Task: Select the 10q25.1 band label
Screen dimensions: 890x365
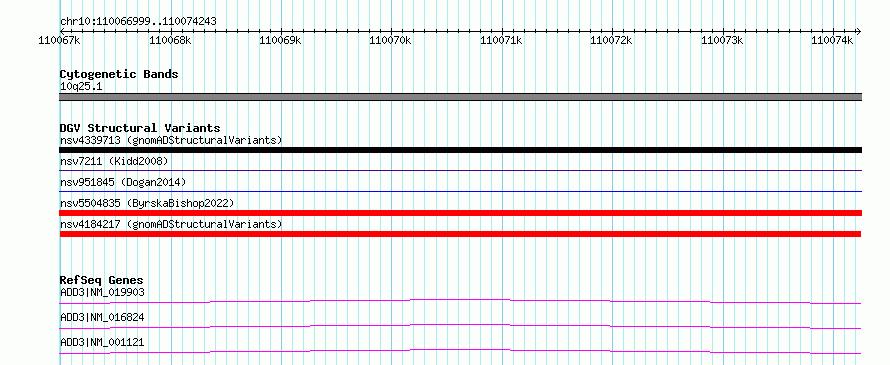Action: point(81,87)
